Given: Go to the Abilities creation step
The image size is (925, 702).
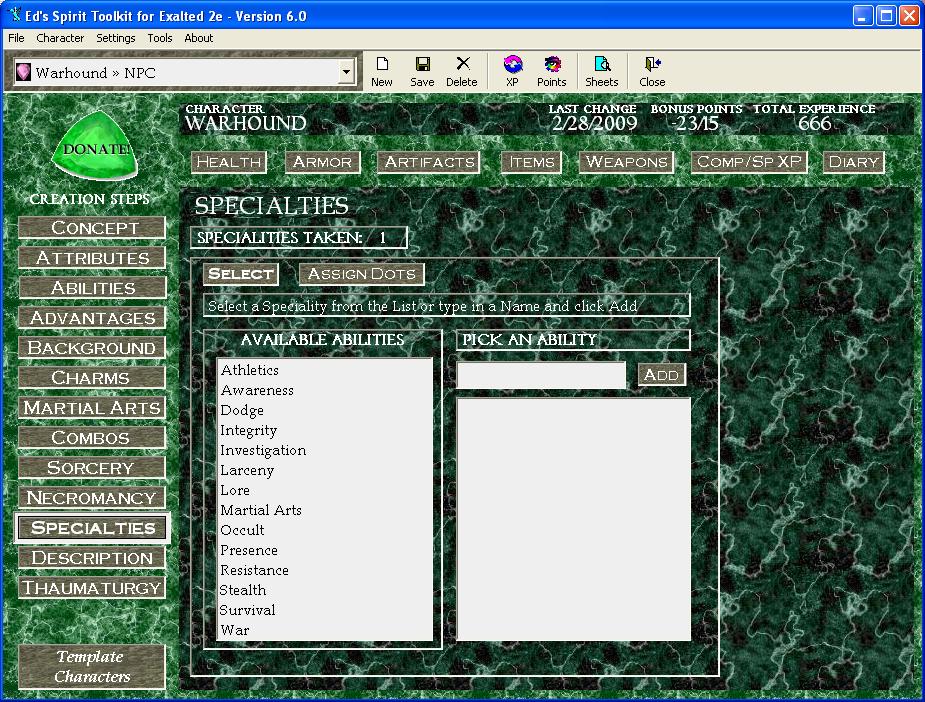Looking at the screenshot, I should (92, 288).
